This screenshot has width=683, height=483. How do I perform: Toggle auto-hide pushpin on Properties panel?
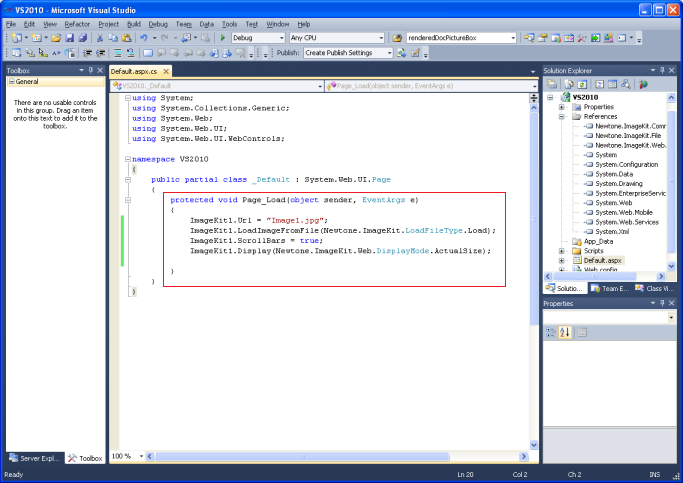[662, 303]
